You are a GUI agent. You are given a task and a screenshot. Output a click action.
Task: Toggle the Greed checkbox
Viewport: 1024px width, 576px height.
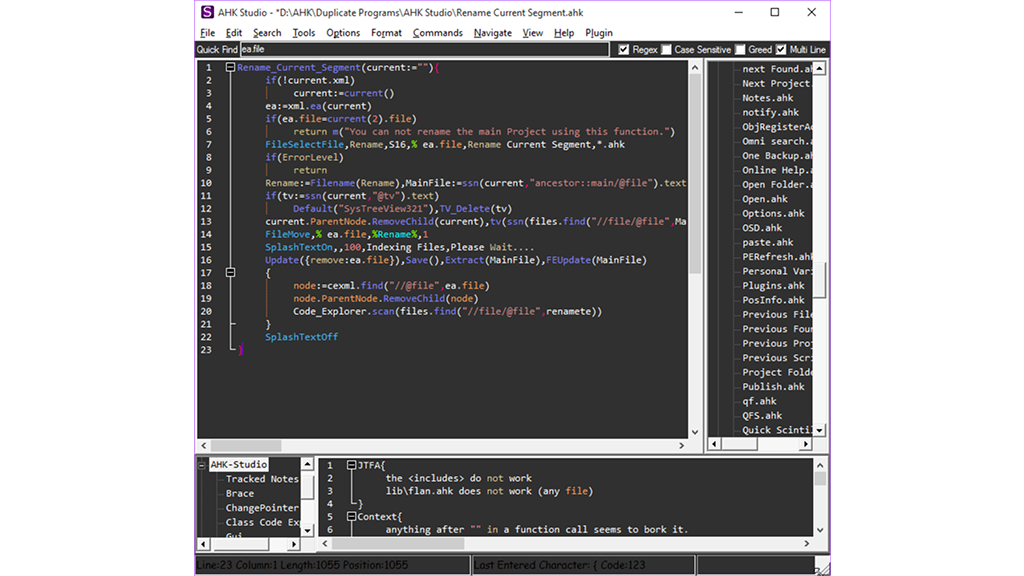(x=740, y=49)
